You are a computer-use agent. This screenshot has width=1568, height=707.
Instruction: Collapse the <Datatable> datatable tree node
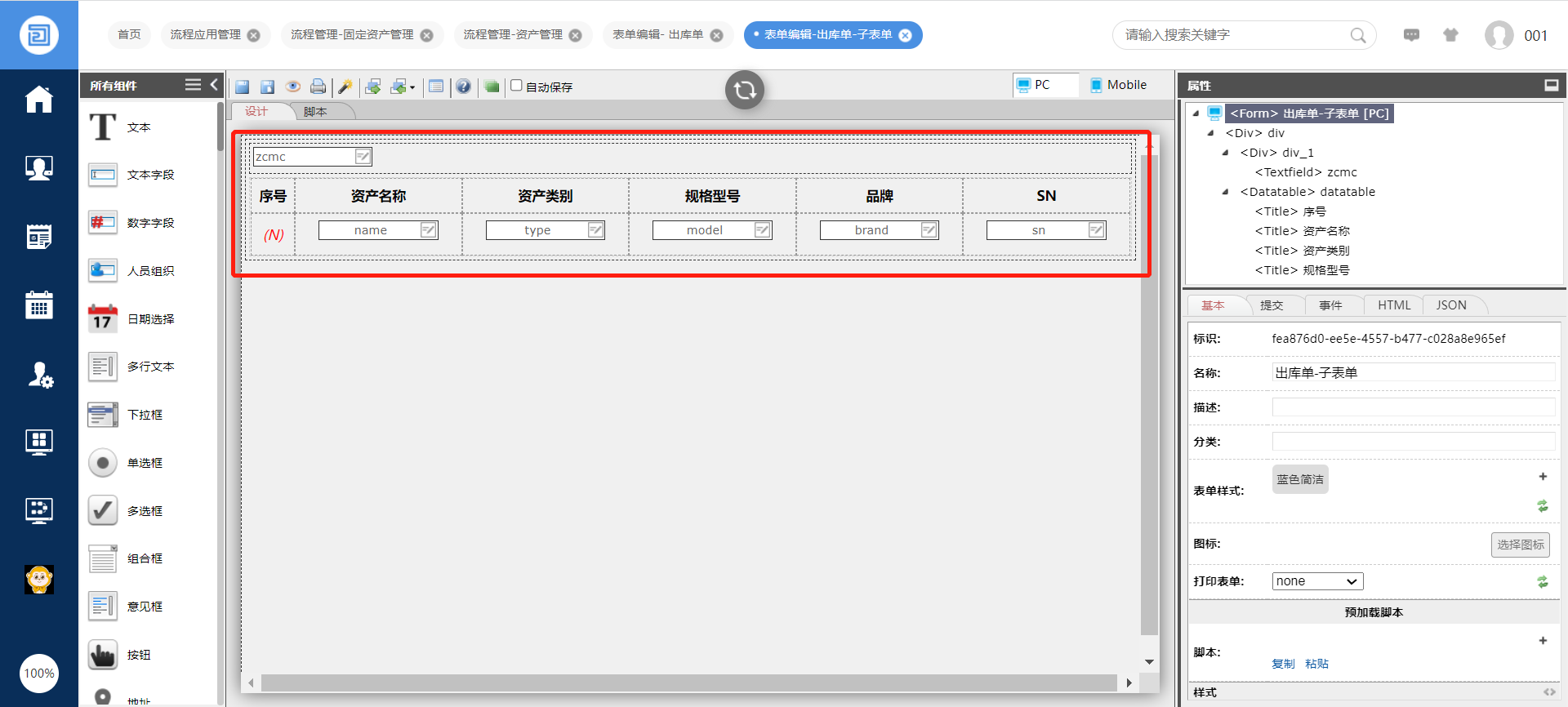[x=1226, y=192]
